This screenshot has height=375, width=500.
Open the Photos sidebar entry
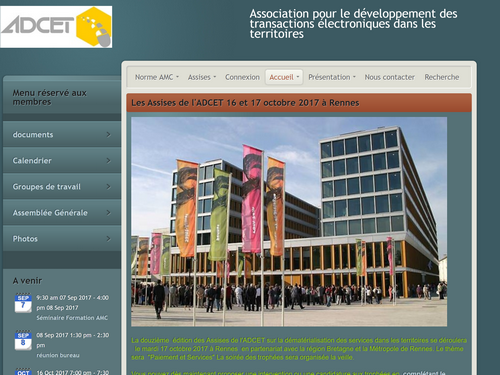point(62,238)
